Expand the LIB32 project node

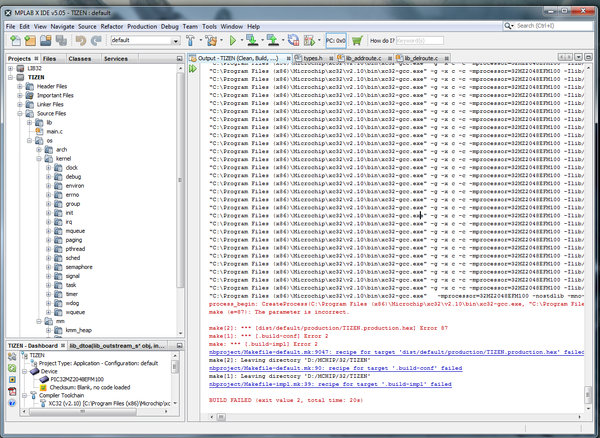(x=10, y=68)
